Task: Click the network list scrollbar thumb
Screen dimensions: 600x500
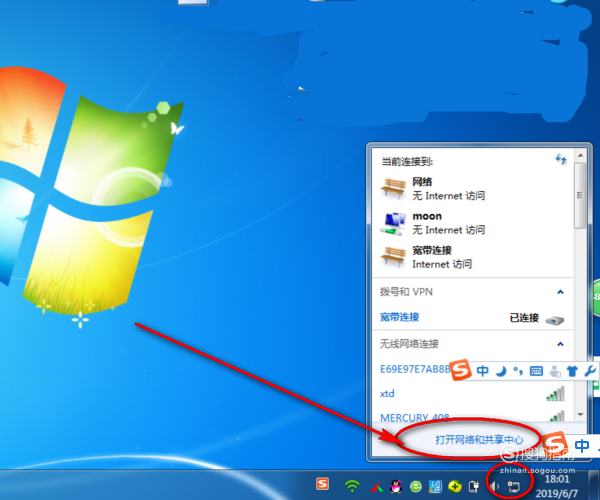Action: point(580,195)
